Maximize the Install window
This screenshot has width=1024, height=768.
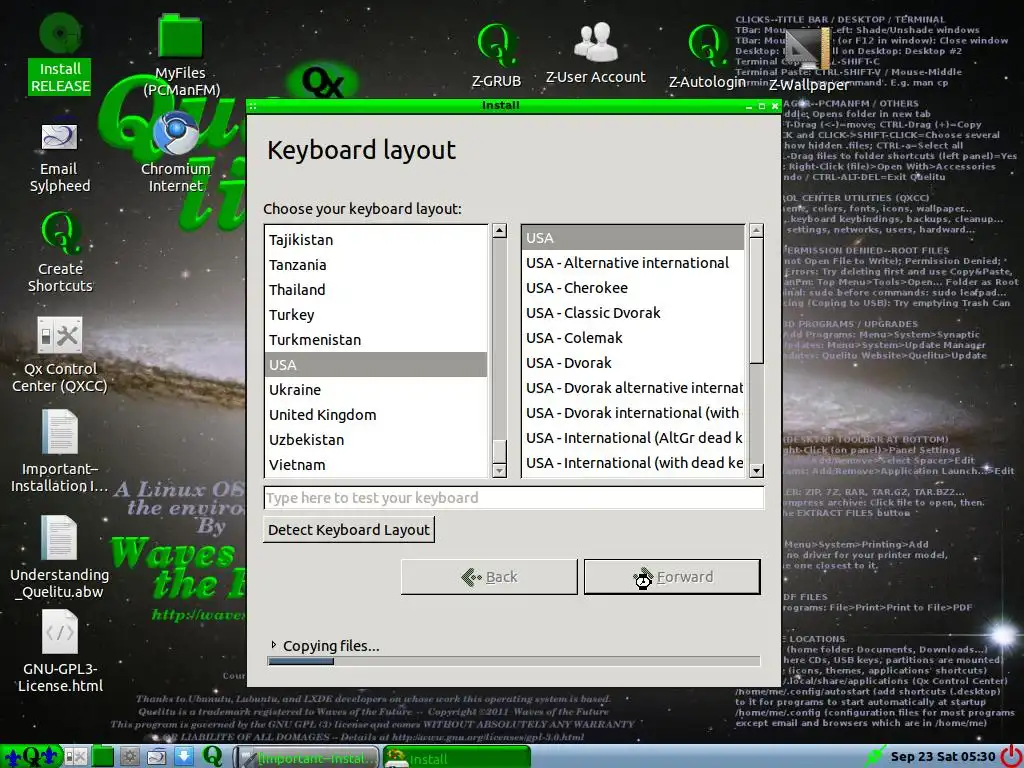click(761, 106)
